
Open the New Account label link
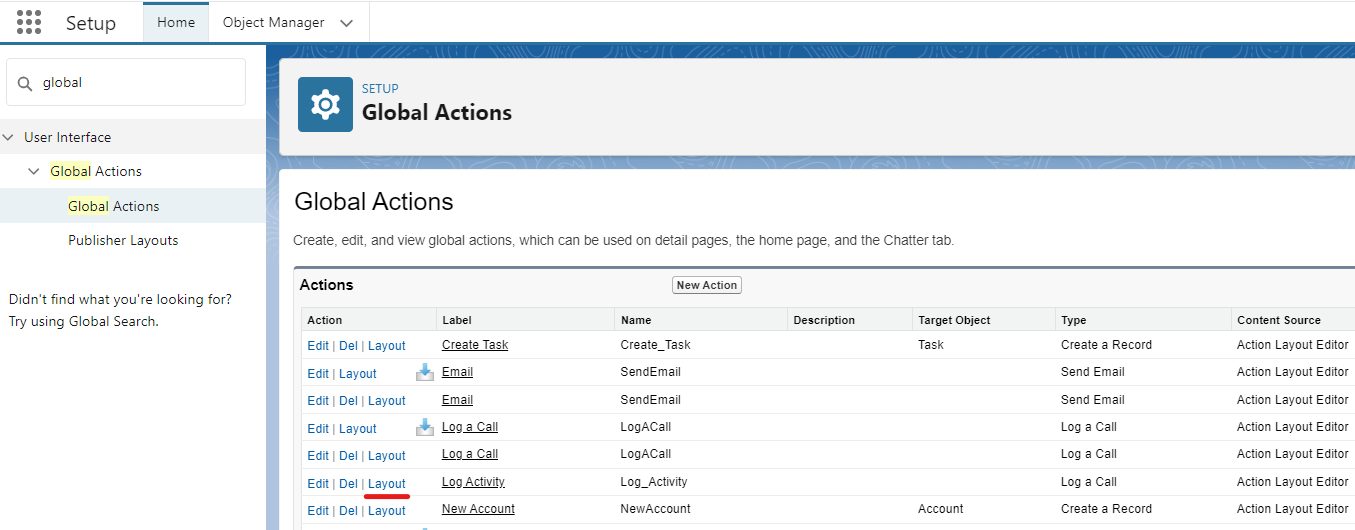(x=478, y=509)
